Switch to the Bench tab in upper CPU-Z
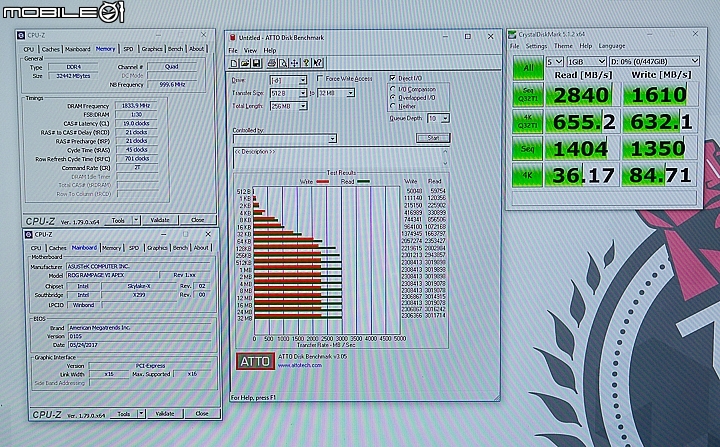 (175, 49)
